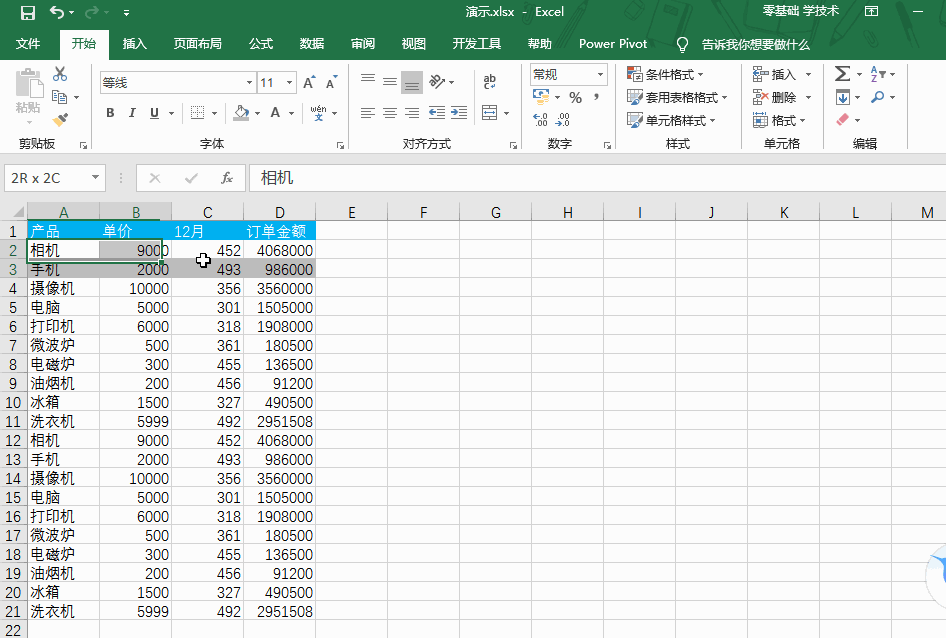Copy the selected cells

(x=59, y=97)
